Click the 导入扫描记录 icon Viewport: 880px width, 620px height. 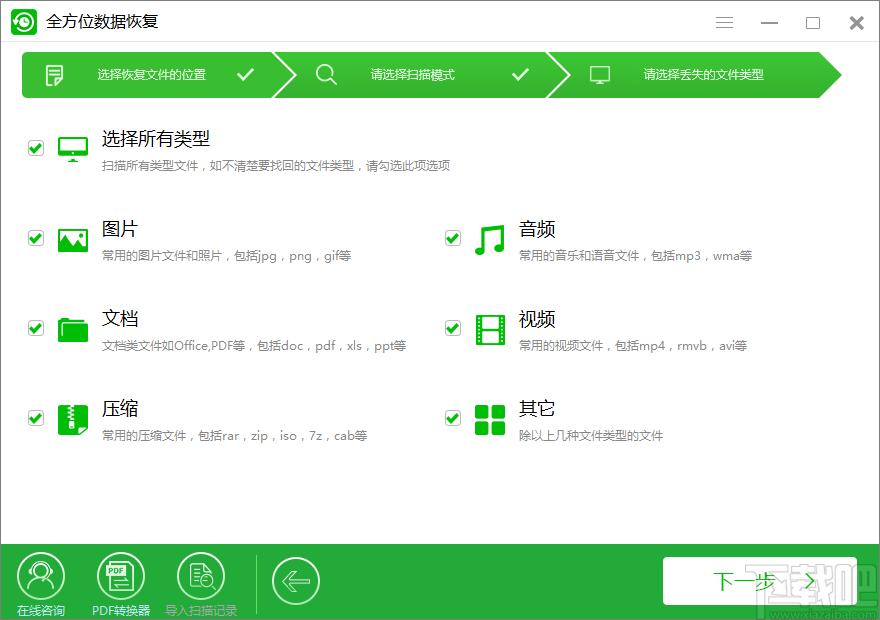click(201, 576)
